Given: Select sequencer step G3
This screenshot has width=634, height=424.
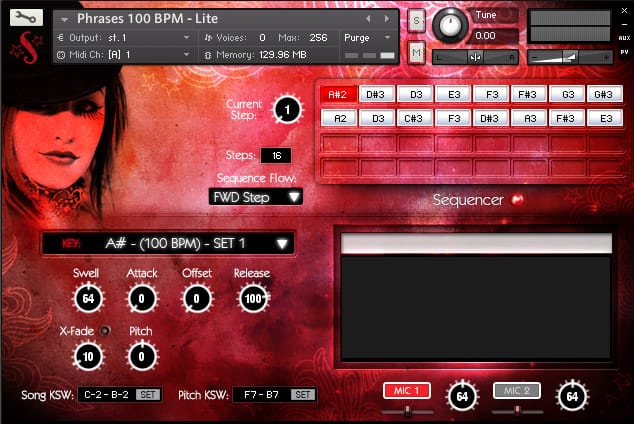Looking at the screenshot, I should point(568,95).
